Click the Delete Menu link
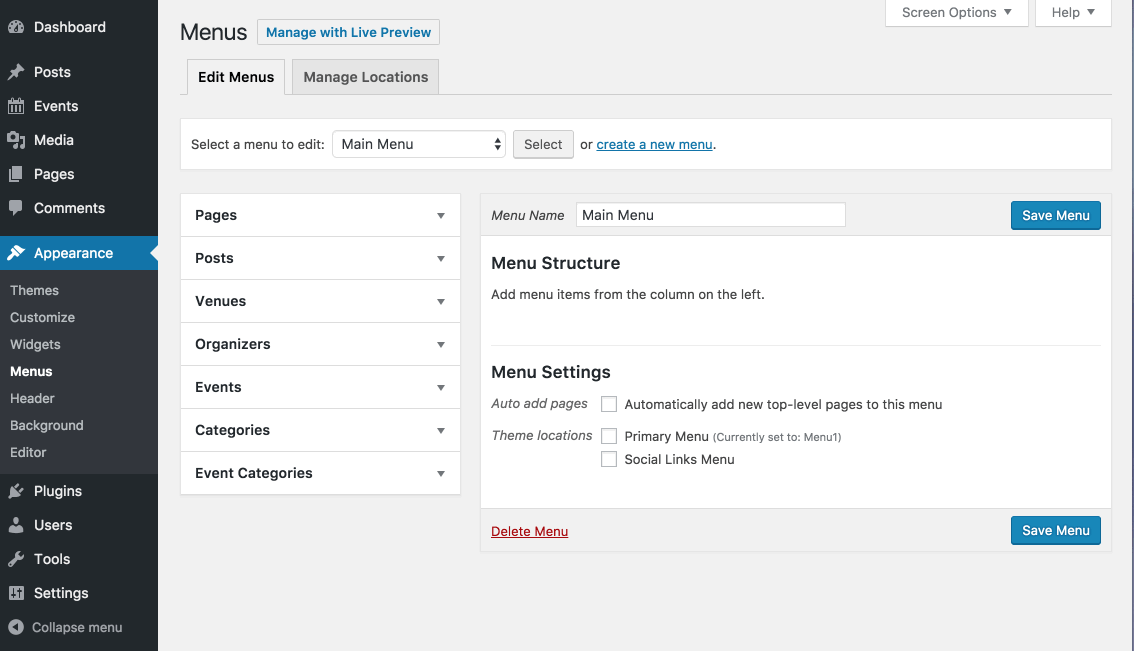Screen dimensions: 1134x651 tap(529, 531)
